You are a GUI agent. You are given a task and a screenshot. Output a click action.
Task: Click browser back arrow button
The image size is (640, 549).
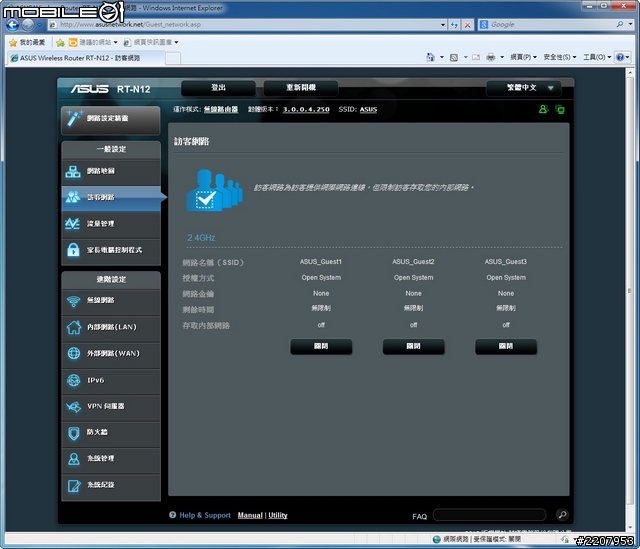coord(12,25)
